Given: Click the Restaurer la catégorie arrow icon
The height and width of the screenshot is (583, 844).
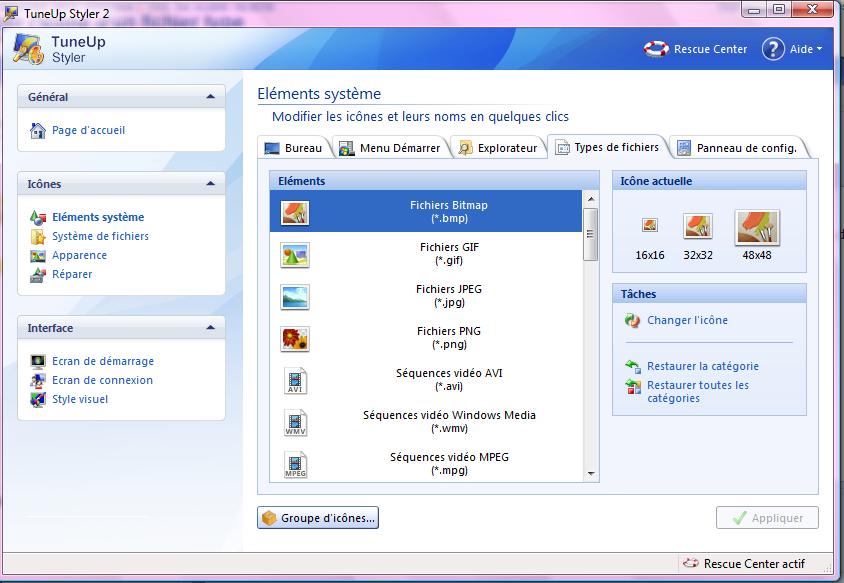Looking at the screenshot, I should point(633,367).
